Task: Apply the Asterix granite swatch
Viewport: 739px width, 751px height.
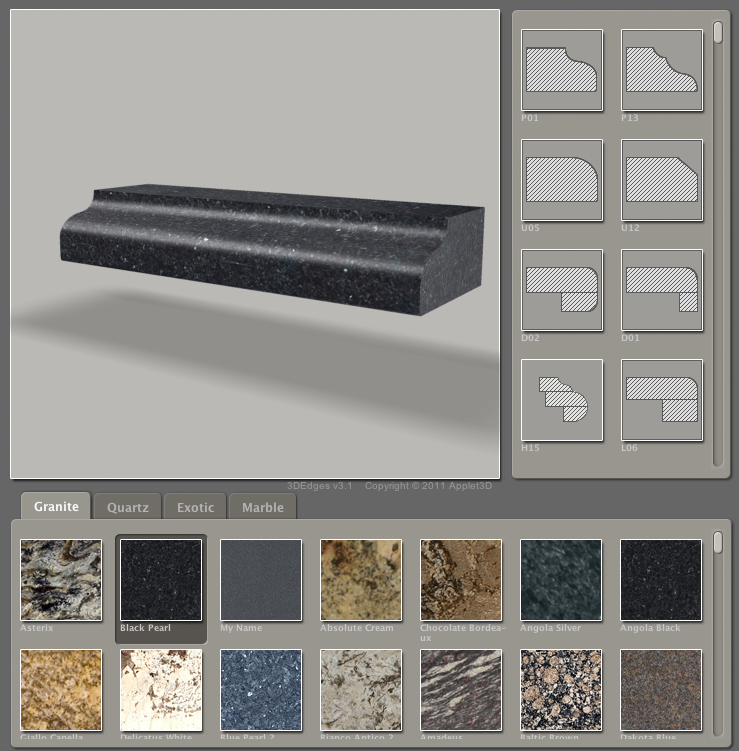Action: pos(61,580)
